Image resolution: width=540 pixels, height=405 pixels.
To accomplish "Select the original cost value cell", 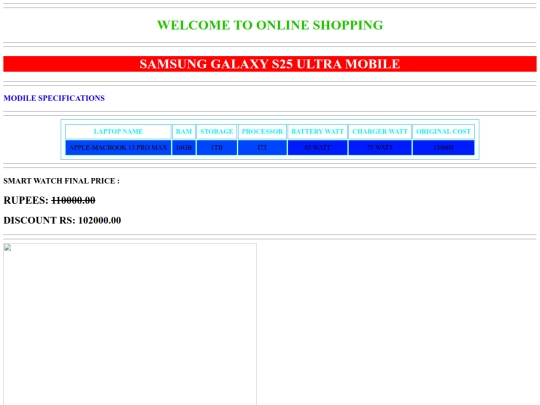I will 444,147.
